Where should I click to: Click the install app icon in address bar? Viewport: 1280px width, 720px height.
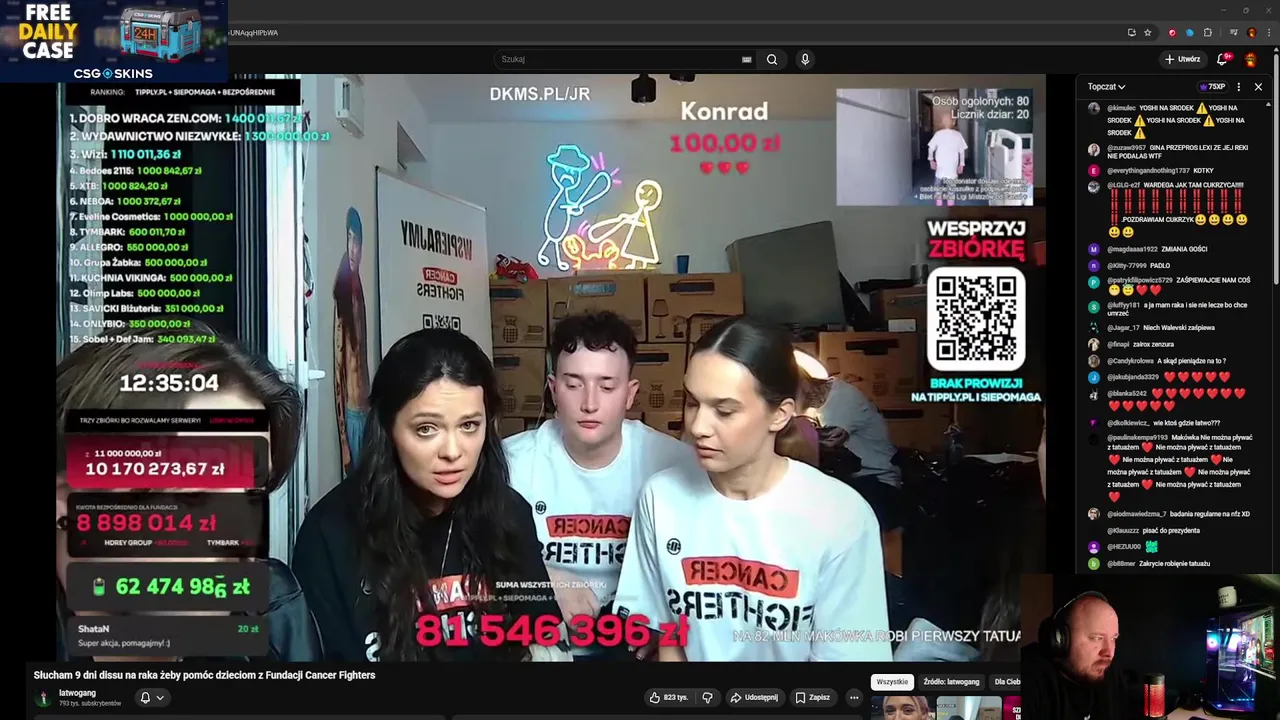(1132, 32)
